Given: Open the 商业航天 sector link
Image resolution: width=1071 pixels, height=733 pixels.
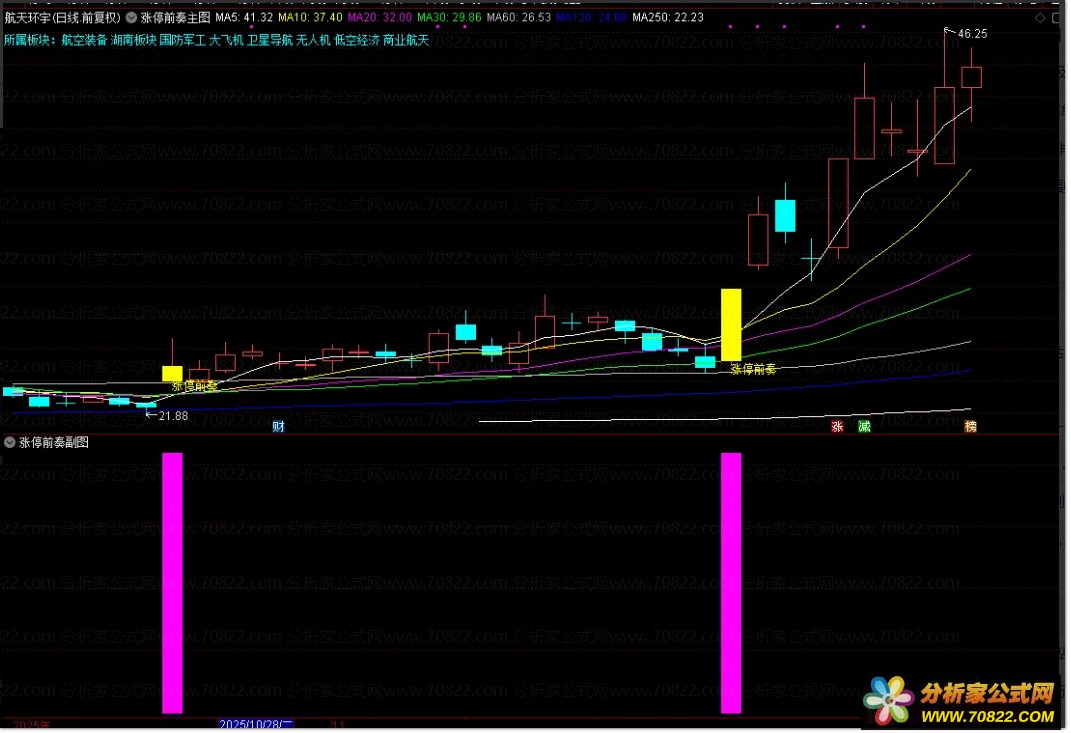Looking at the screenshot, I should pyautogui.click(x=406, y=40).
